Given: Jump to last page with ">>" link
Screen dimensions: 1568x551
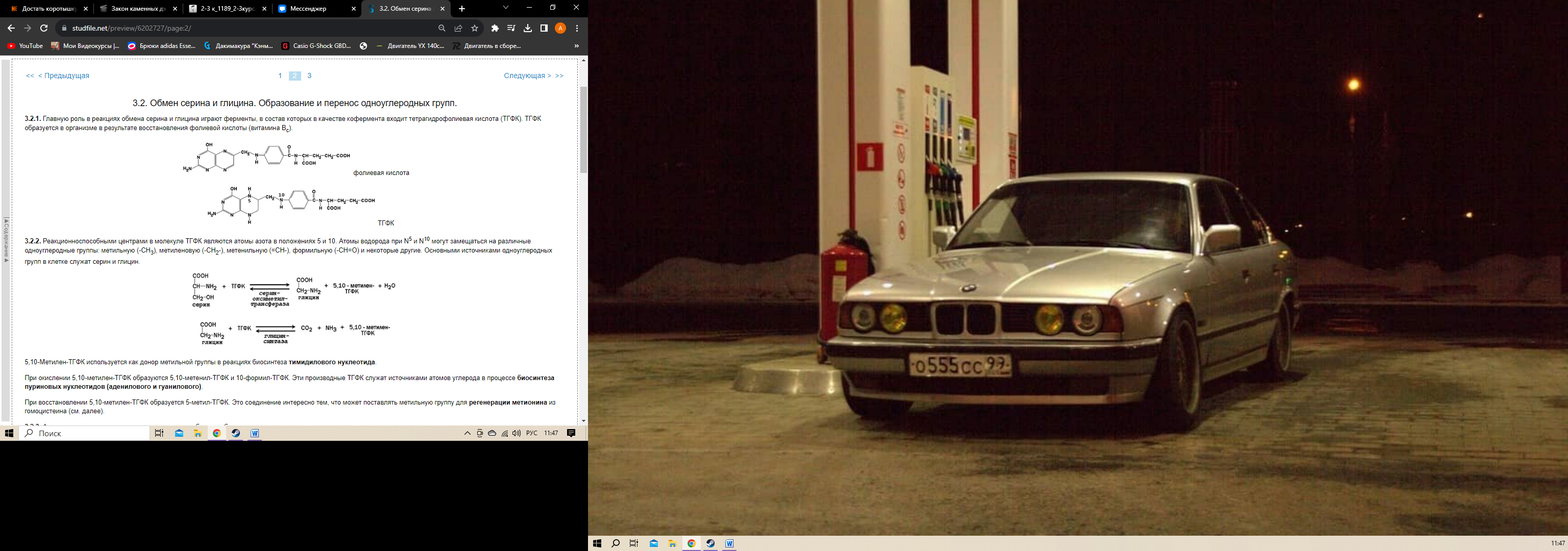Looking at the screenshot, I should tap(559, 76).
